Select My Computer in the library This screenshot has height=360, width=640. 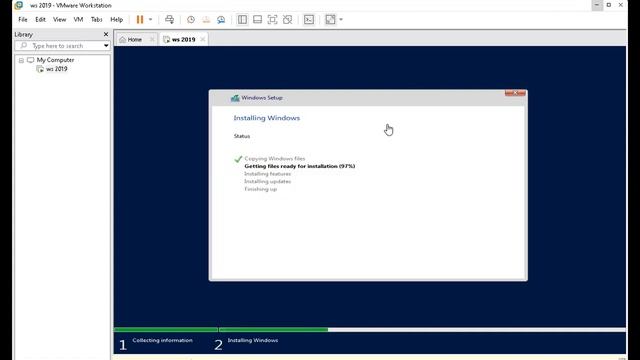[x=55, y=60]
